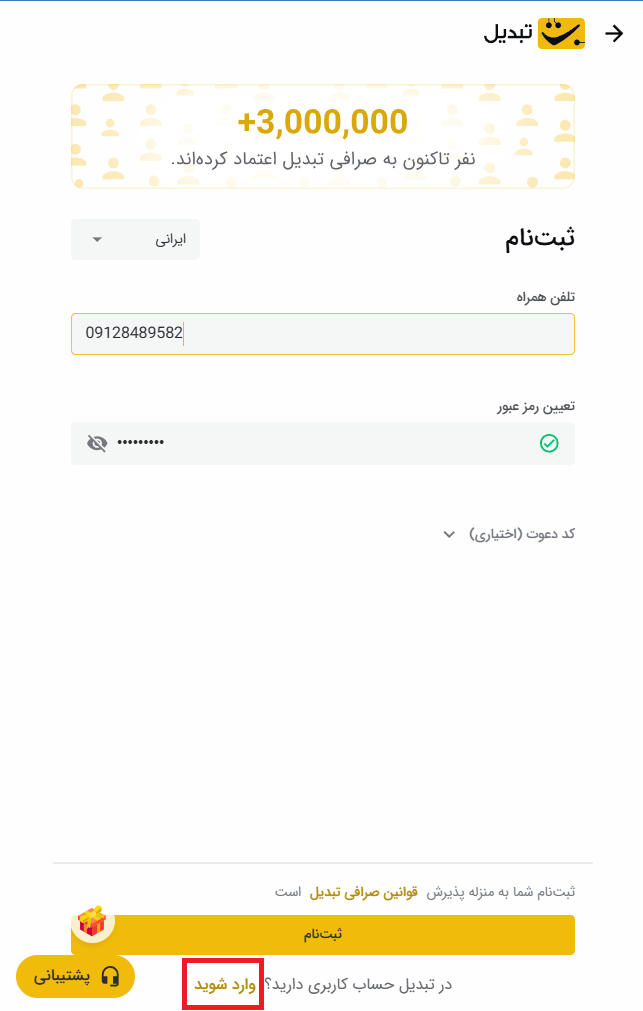Click the +3,000,000 users banner
The height and width of the screenshot is (1011, 643).
pyautogui.click(x=322, y=136)
